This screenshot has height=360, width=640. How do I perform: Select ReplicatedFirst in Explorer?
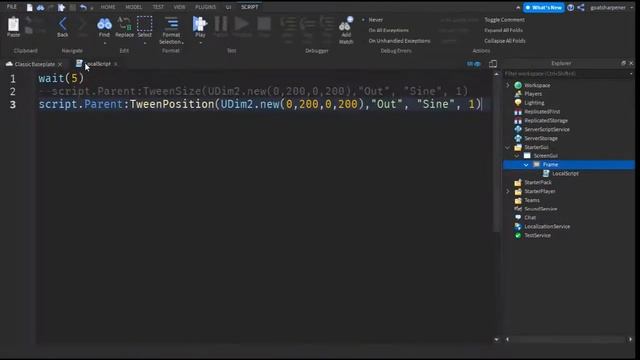542,111
